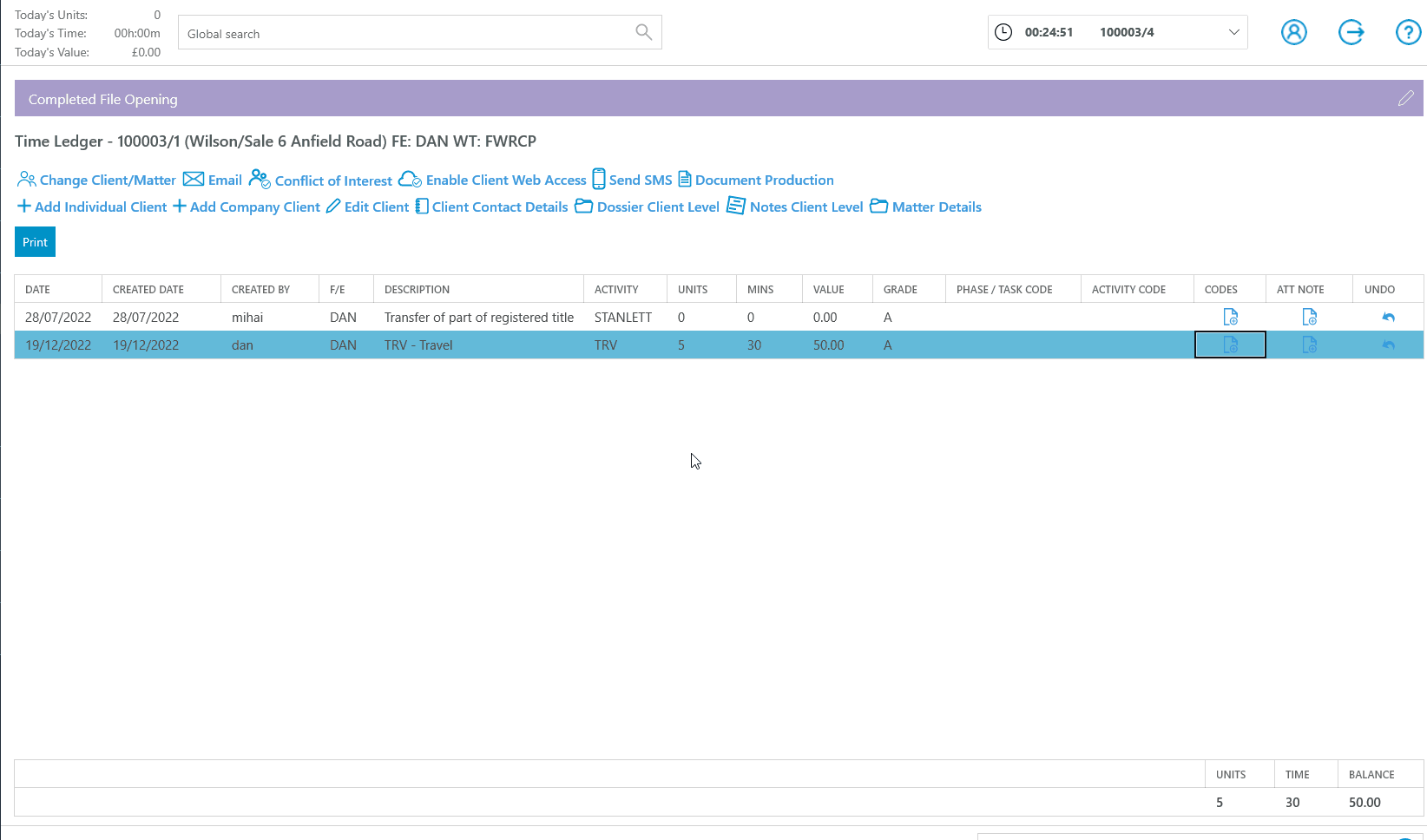
Task: Click the timer clock icon
Action: click(x=1003, y=32)
